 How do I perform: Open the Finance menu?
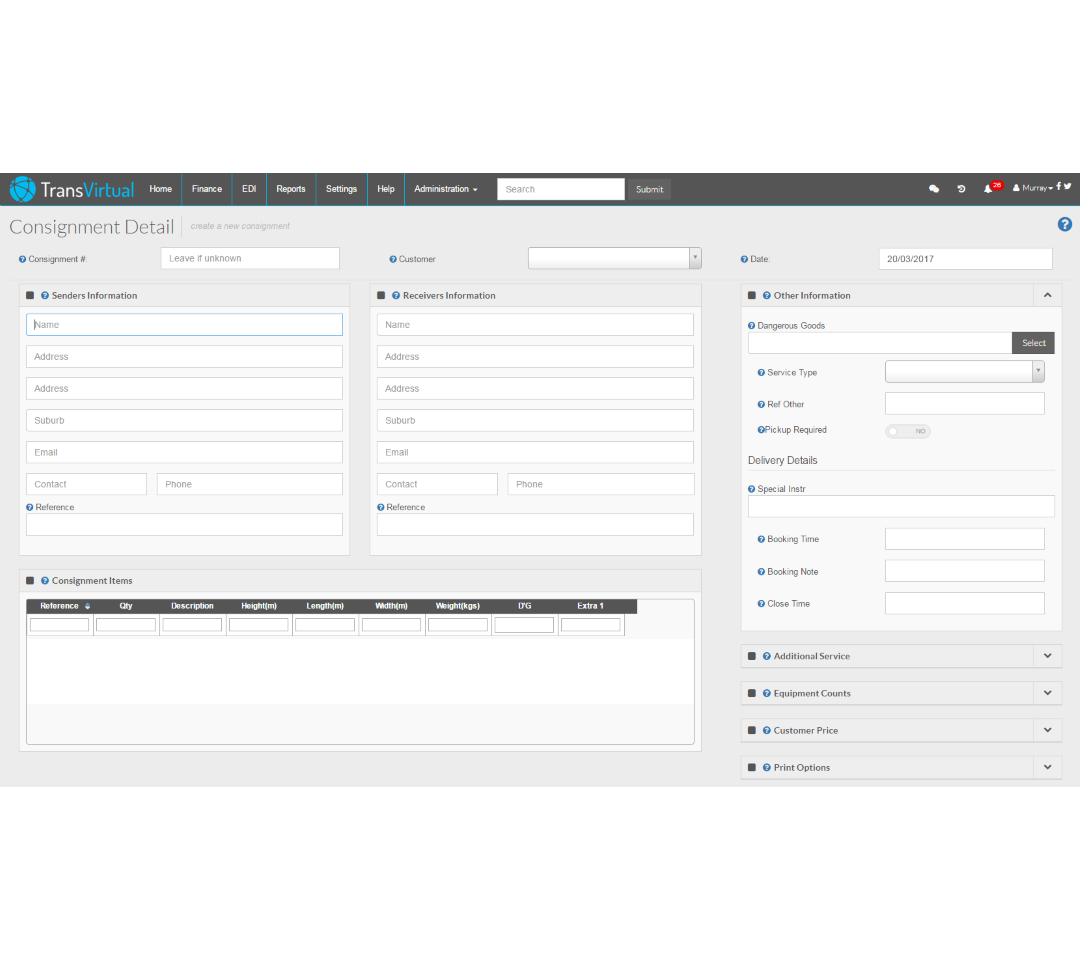tap(207, 189)
